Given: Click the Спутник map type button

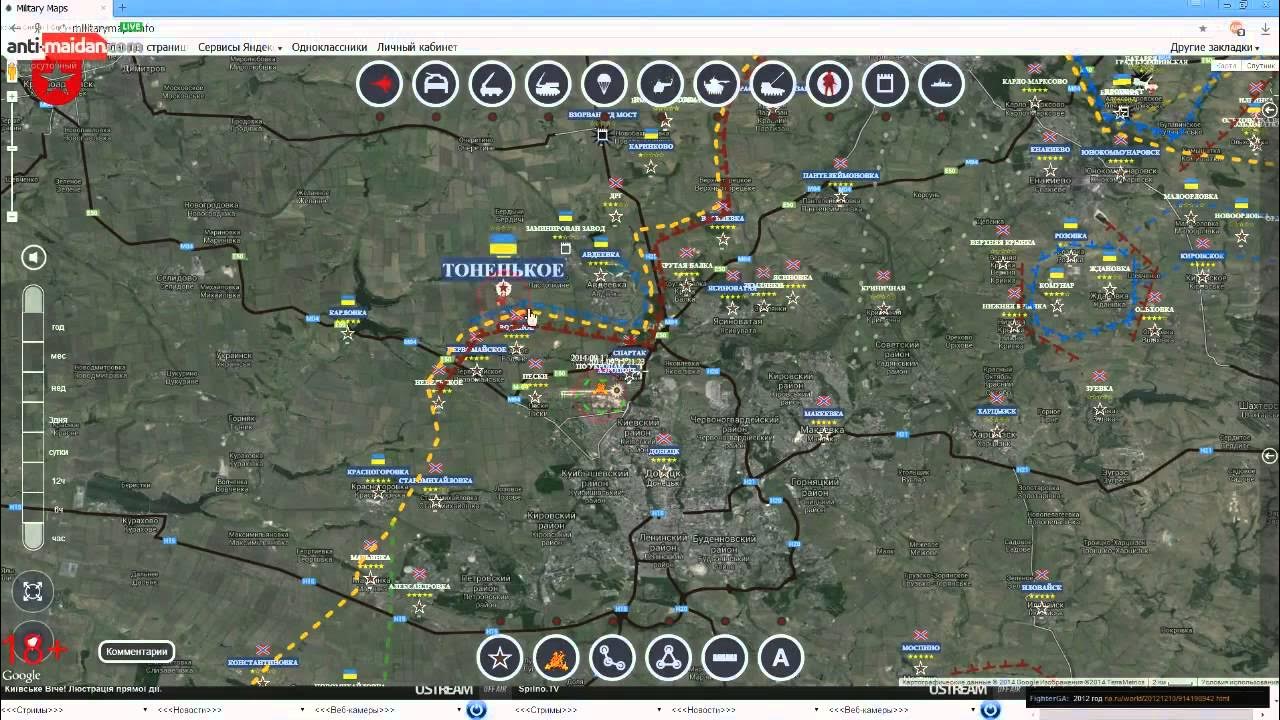Looking at the screenshot, I should (1259, 66).
